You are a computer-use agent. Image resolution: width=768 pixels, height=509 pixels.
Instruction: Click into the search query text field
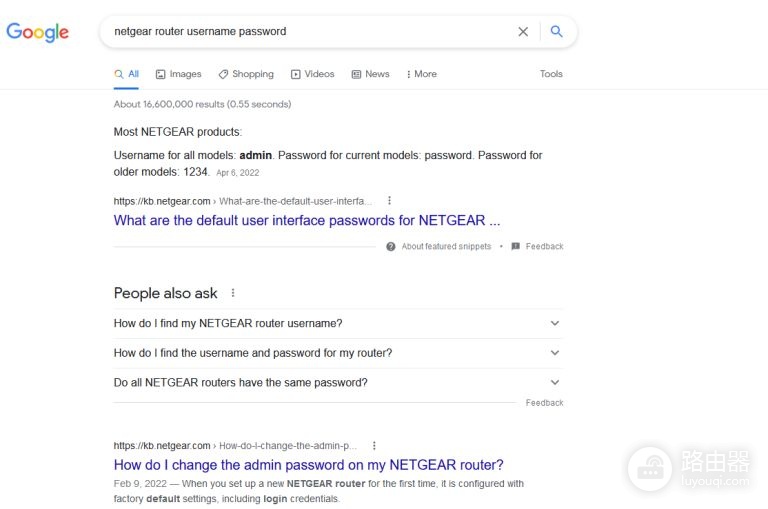[309, 31]
